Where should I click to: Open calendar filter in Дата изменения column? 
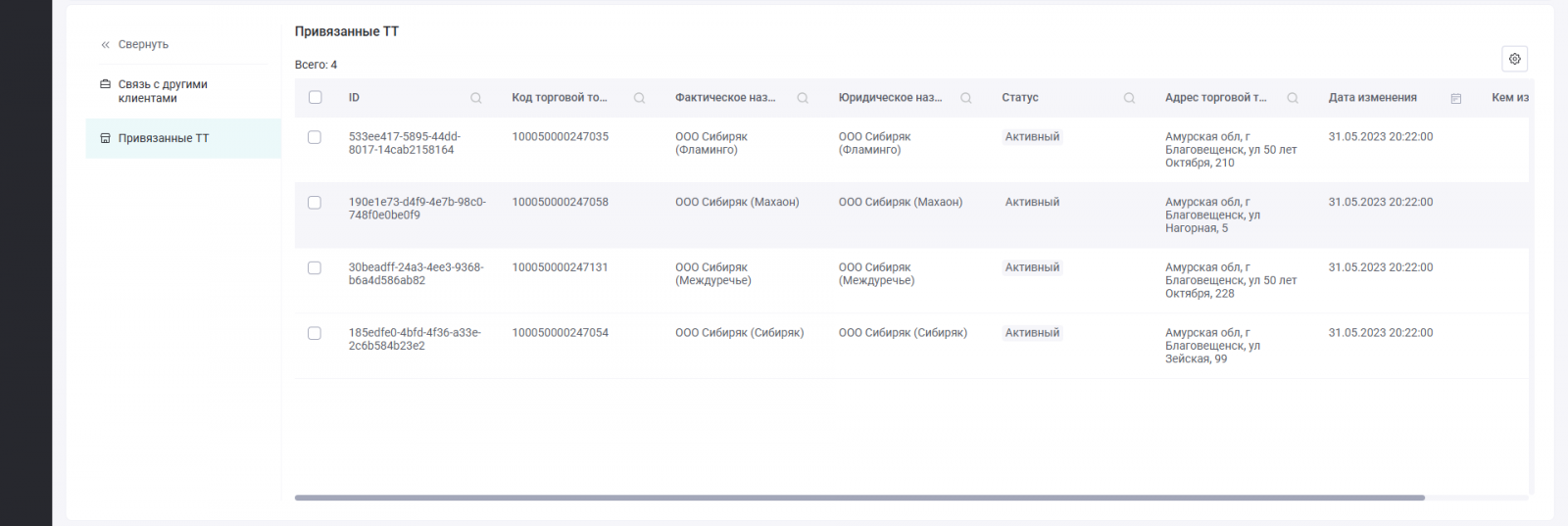[x=1456, y=98]
